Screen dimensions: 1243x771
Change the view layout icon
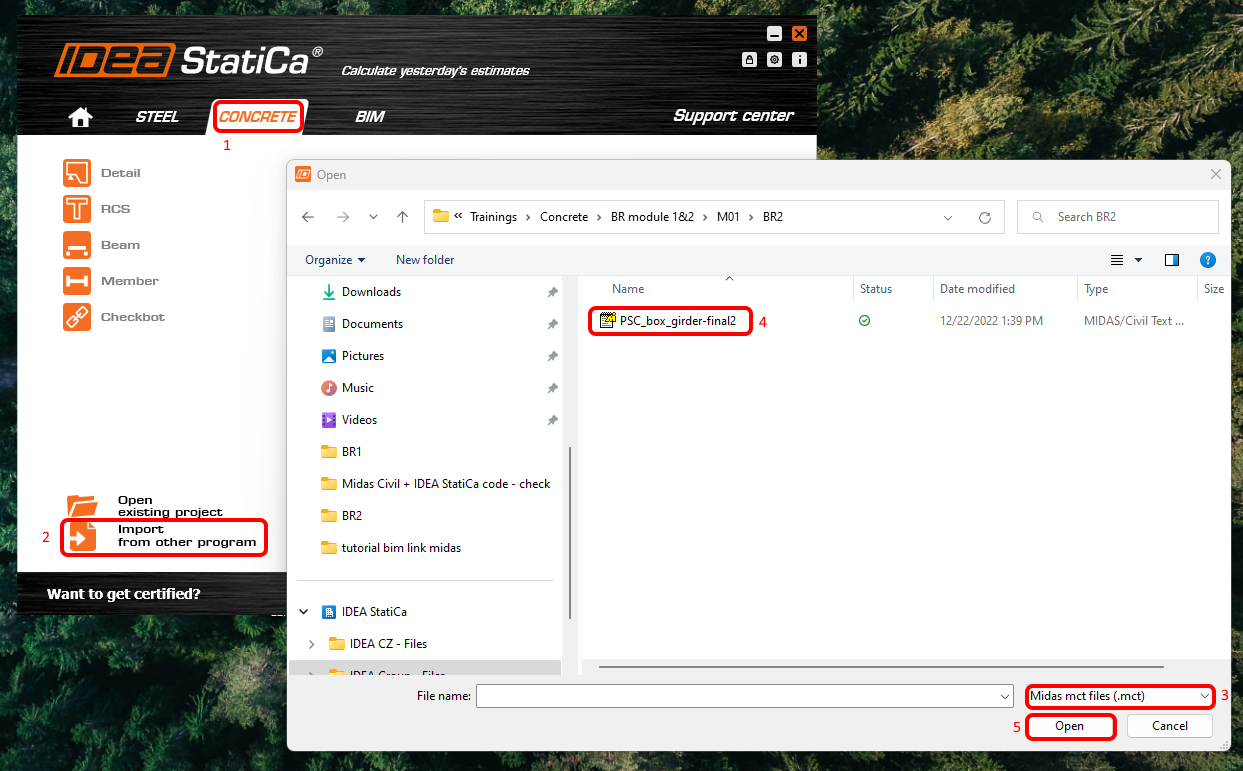pyautogui.click(x=1117, y=260)
